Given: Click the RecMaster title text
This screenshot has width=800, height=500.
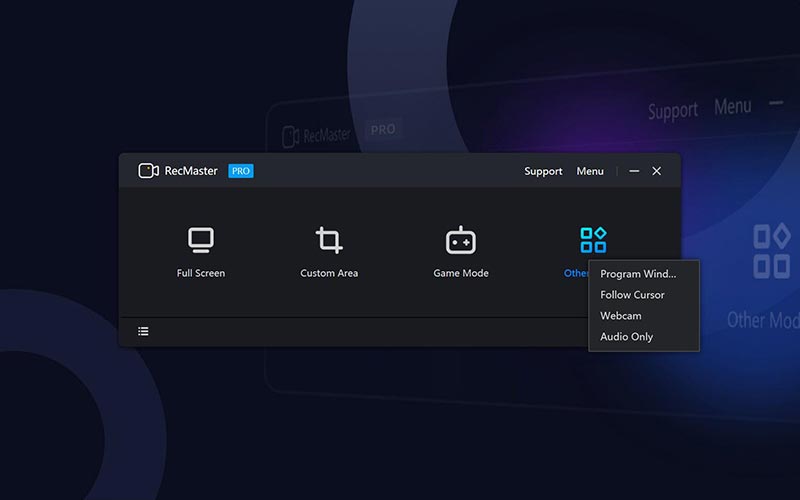Looking at the screenshot, I should tap(191, 171).
